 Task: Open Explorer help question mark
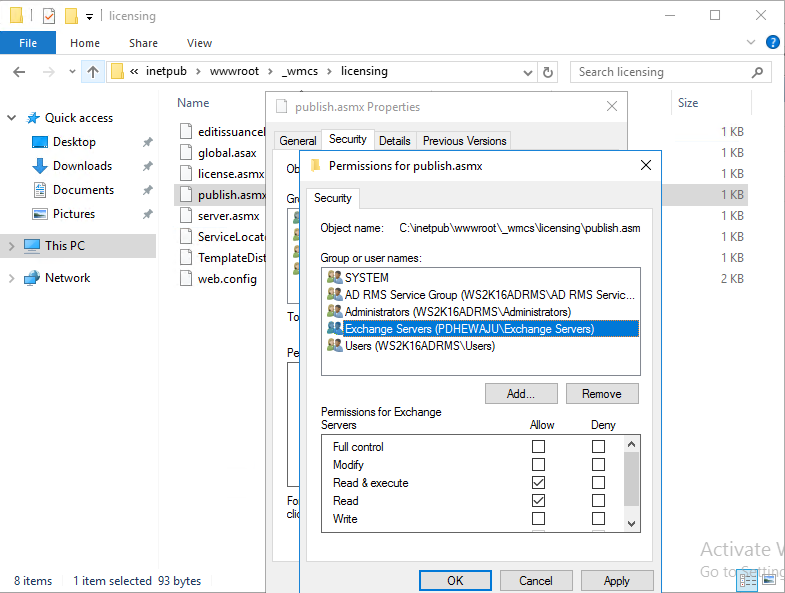(x=772, y=43)
